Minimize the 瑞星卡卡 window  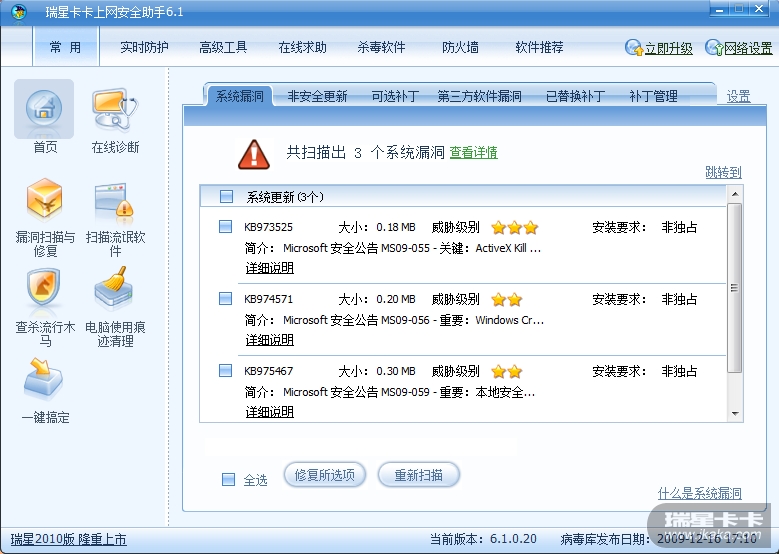(x=719, y=9)
